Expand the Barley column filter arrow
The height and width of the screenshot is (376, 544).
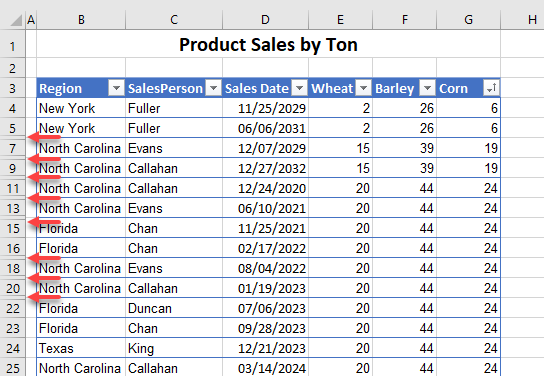coord(427,88)
